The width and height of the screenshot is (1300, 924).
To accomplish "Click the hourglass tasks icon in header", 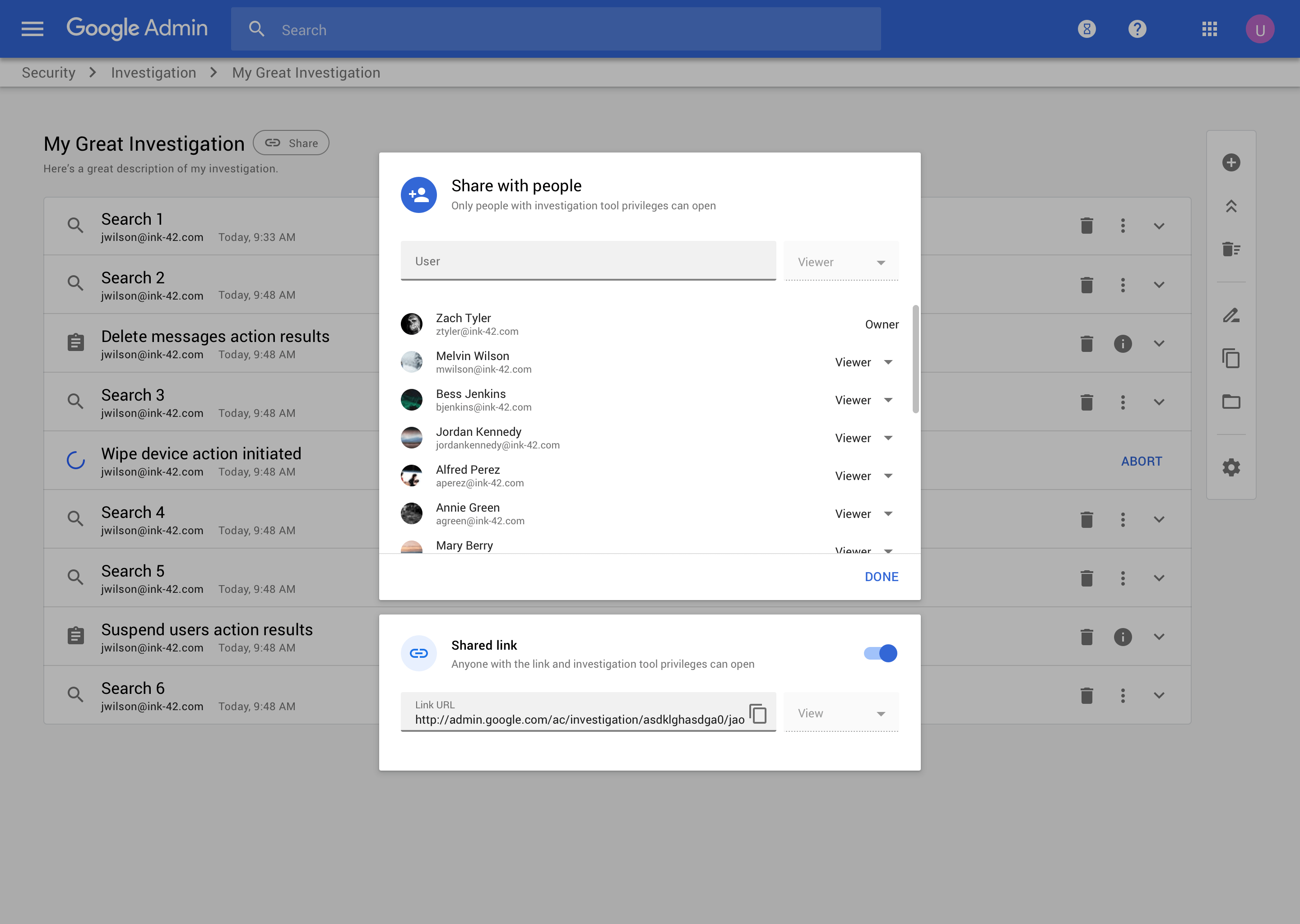I will [x=1086, y=29].
